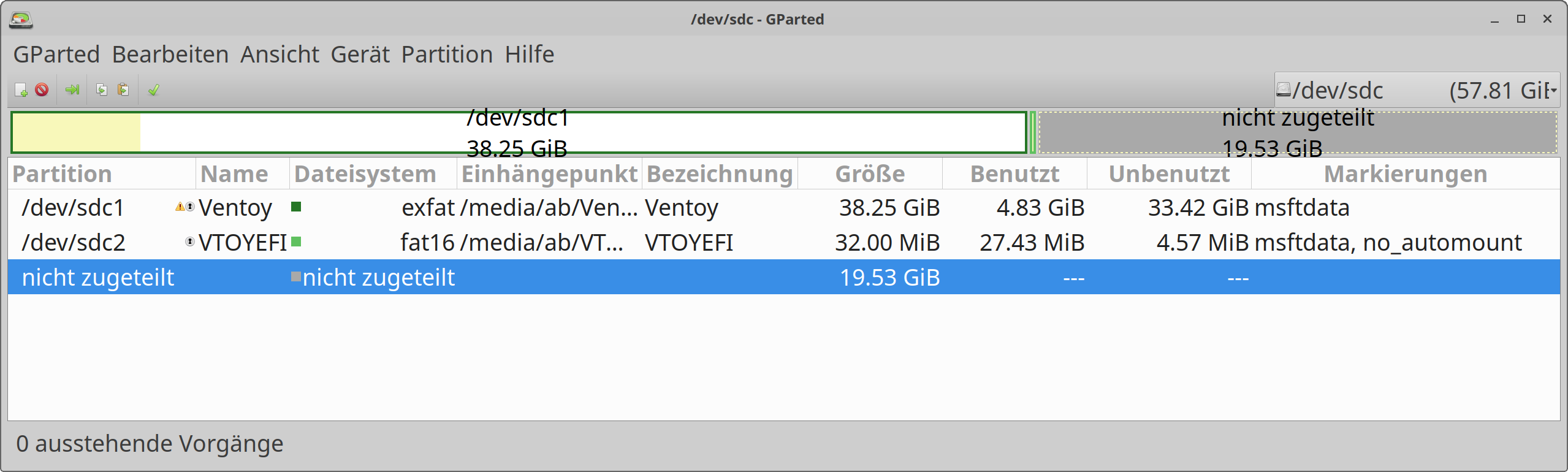
Task: Click the warning icon beside /dev/sdc1
Action: [180, 207]
